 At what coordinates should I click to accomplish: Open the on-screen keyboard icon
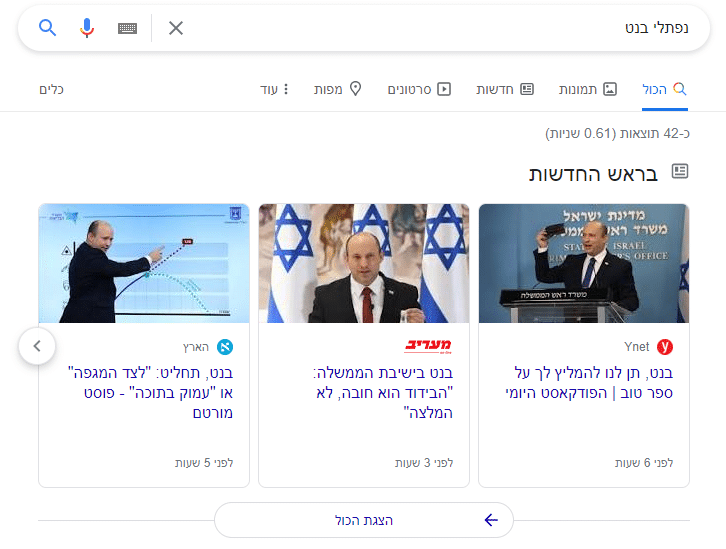(127, 28)
